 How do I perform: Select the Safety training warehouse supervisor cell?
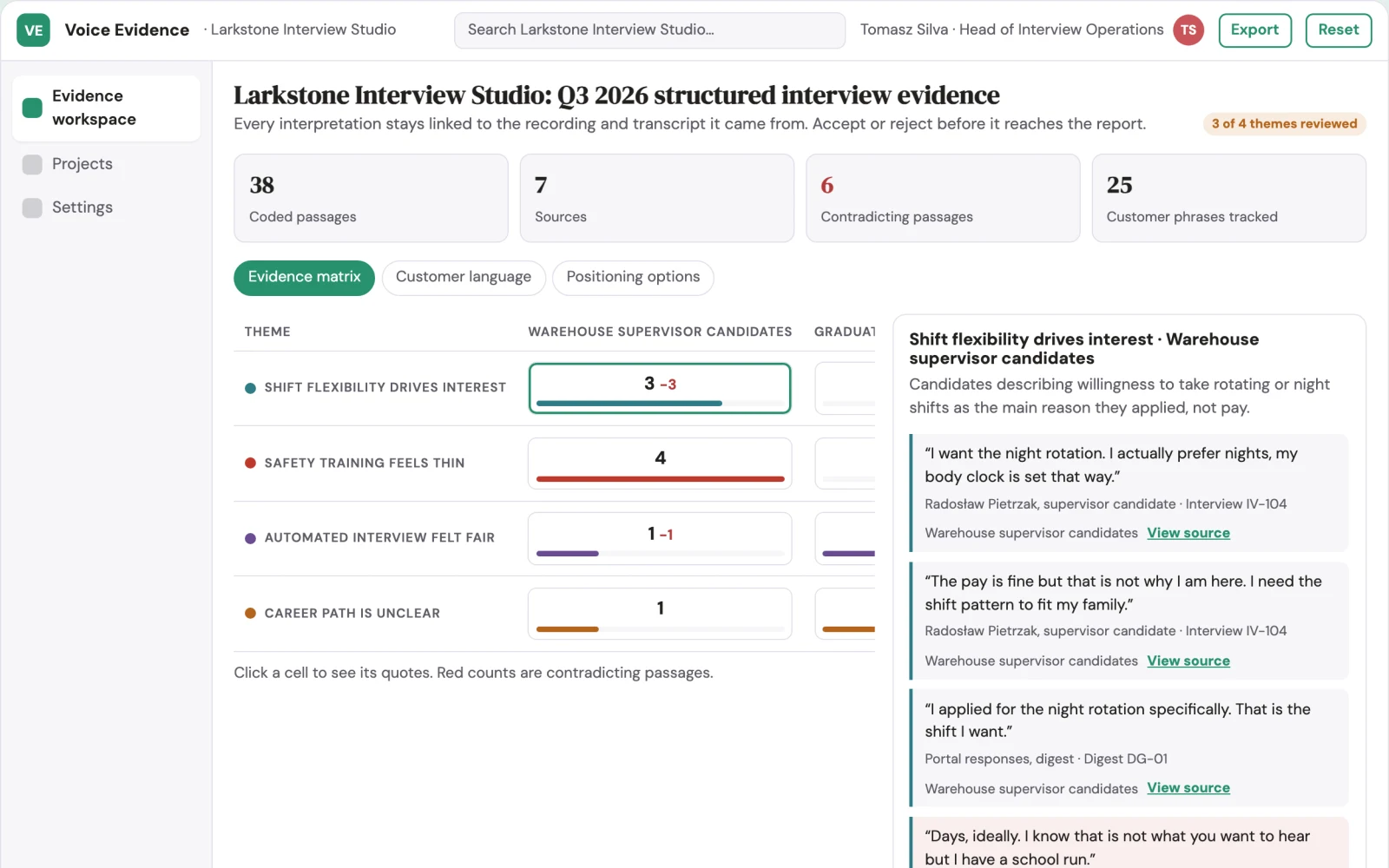click(660, 464)
